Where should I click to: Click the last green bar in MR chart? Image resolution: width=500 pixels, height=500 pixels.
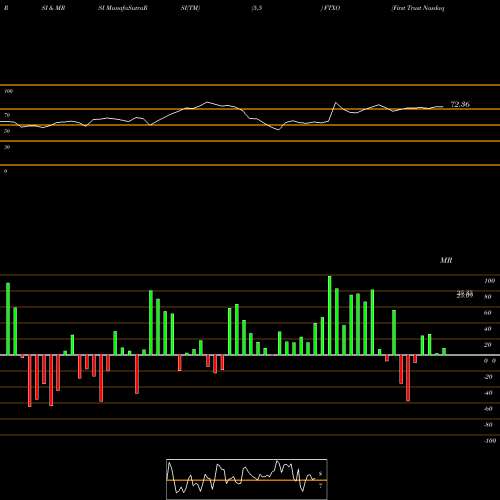pyautogui.click(x=444, y=351)
